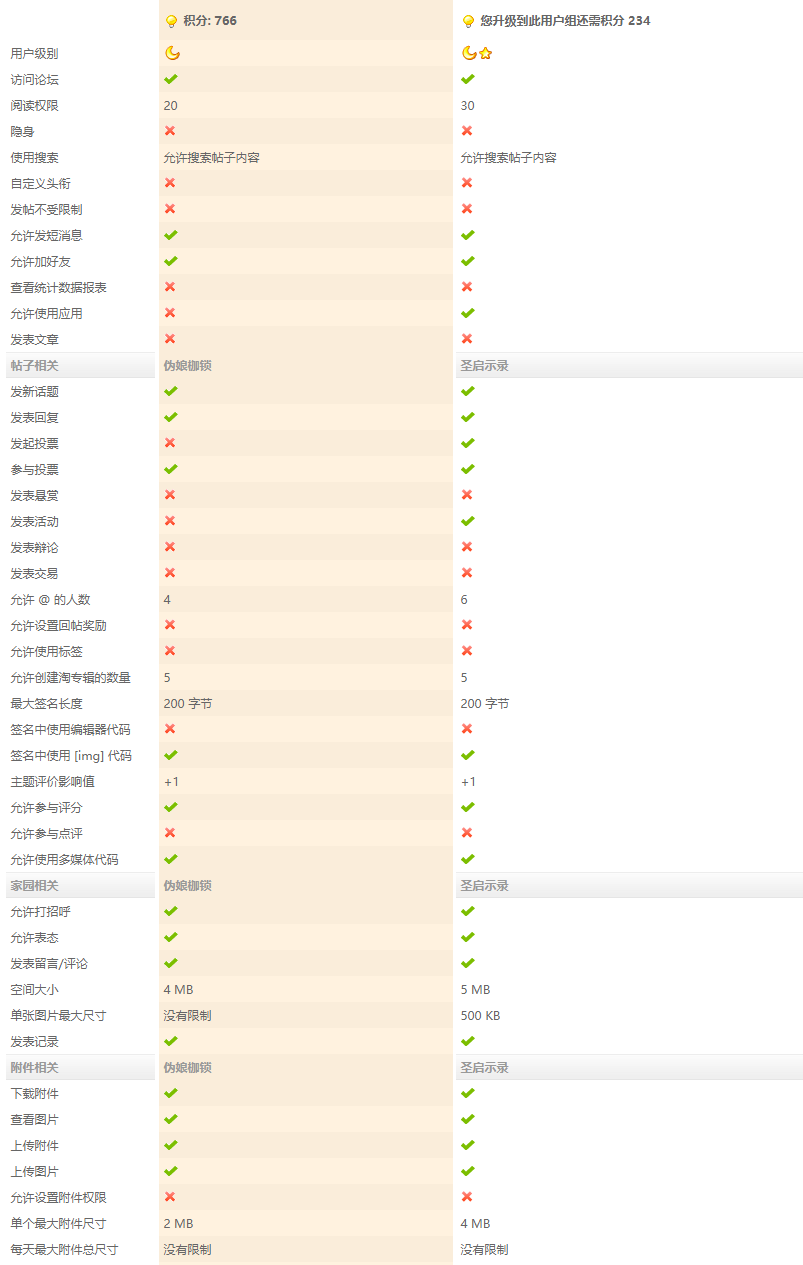Click 自定义头衔 red cross in 伪娘枷锁 column
Viewport: 803px width, 1265px height.
170,183
